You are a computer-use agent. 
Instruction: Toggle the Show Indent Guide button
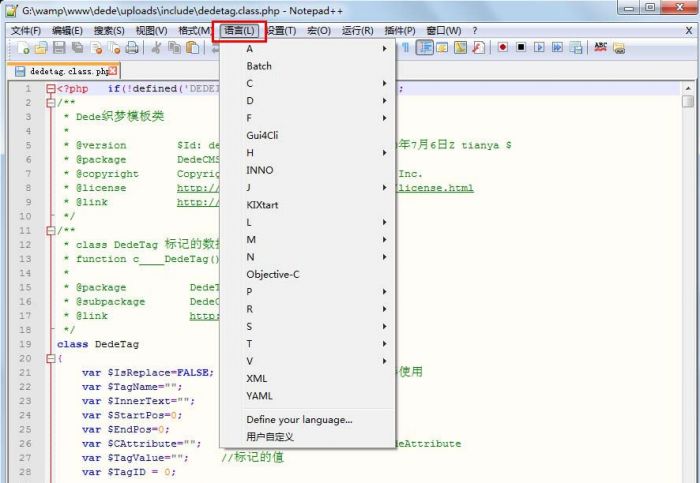click(x=424, y=47)
